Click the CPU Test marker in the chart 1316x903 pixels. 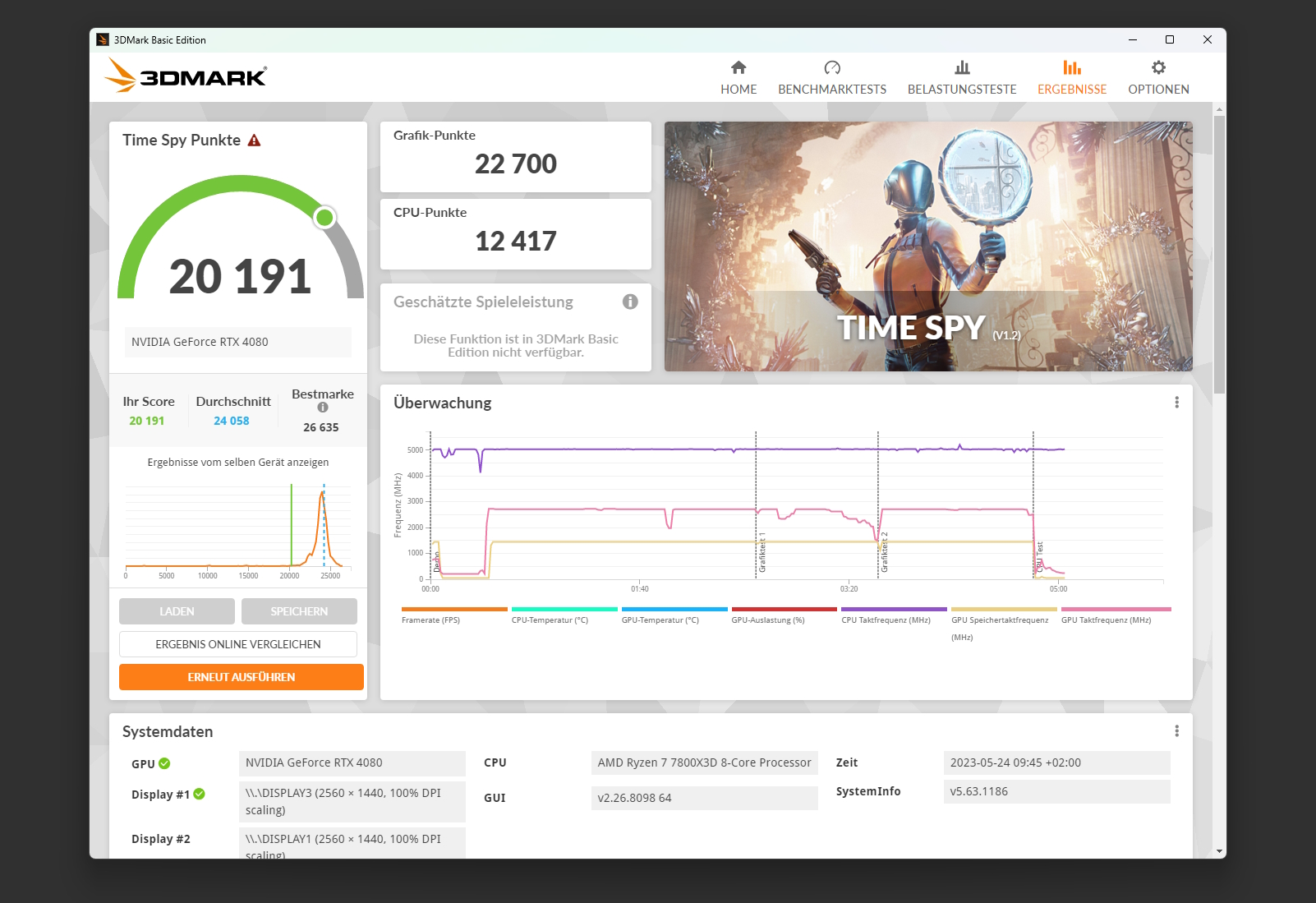click(x=1039, y=556)
